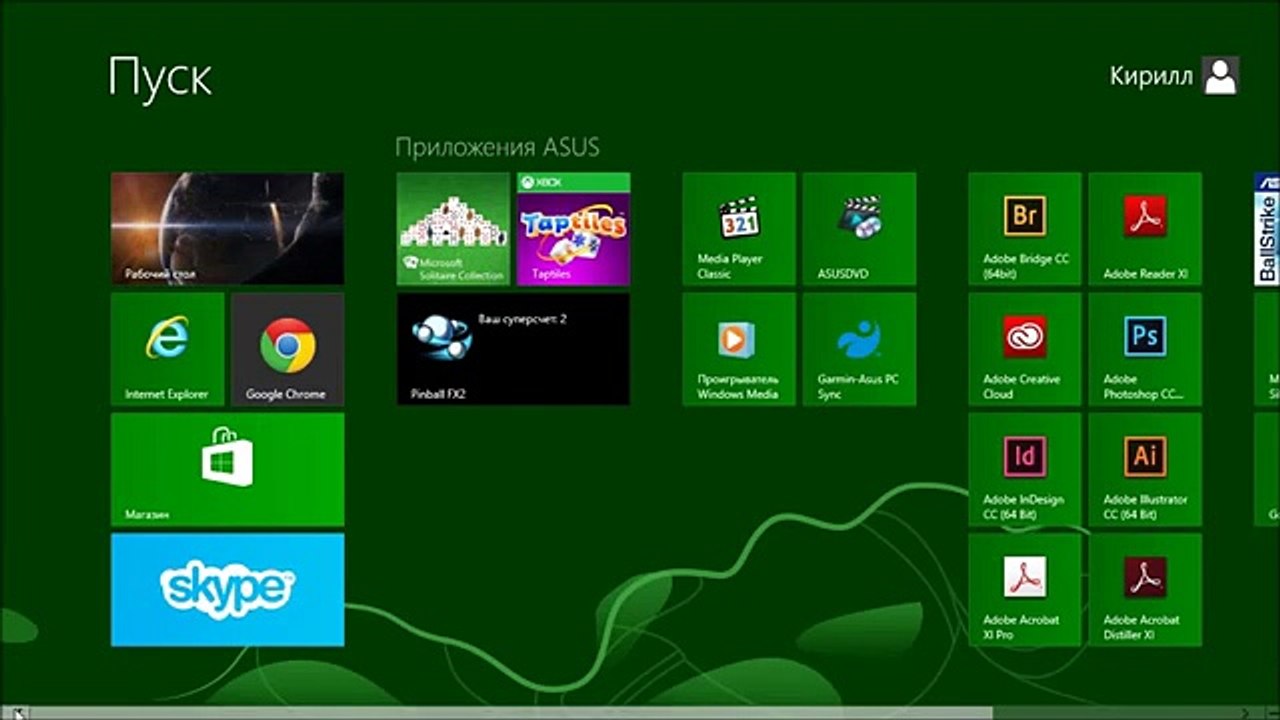Open Adobe Bridge CC (64bit) tile

click(x=1025, y=228)
